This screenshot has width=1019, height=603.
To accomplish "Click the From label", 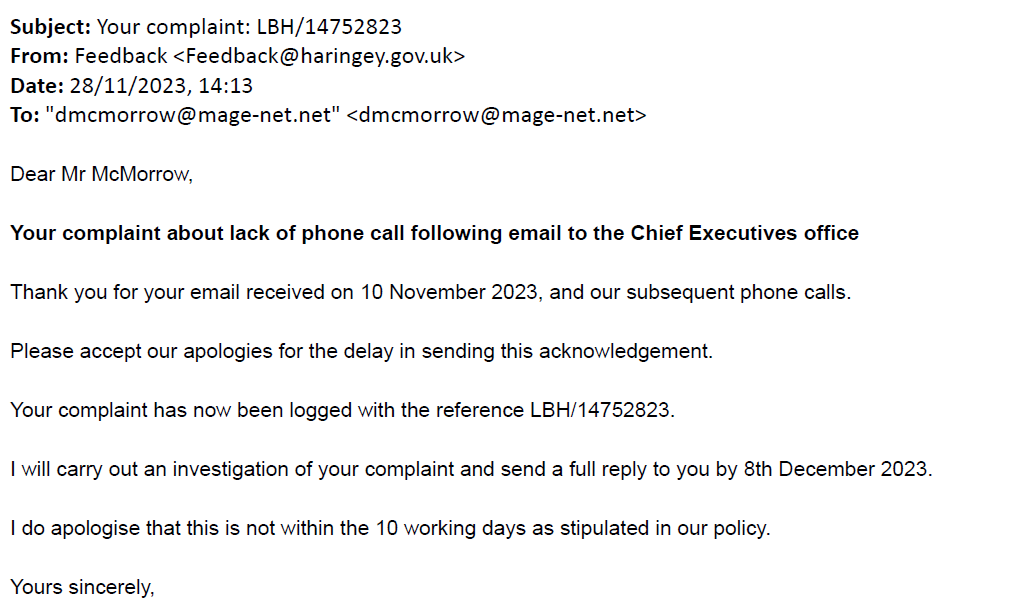I will click(x=40, y=56).
